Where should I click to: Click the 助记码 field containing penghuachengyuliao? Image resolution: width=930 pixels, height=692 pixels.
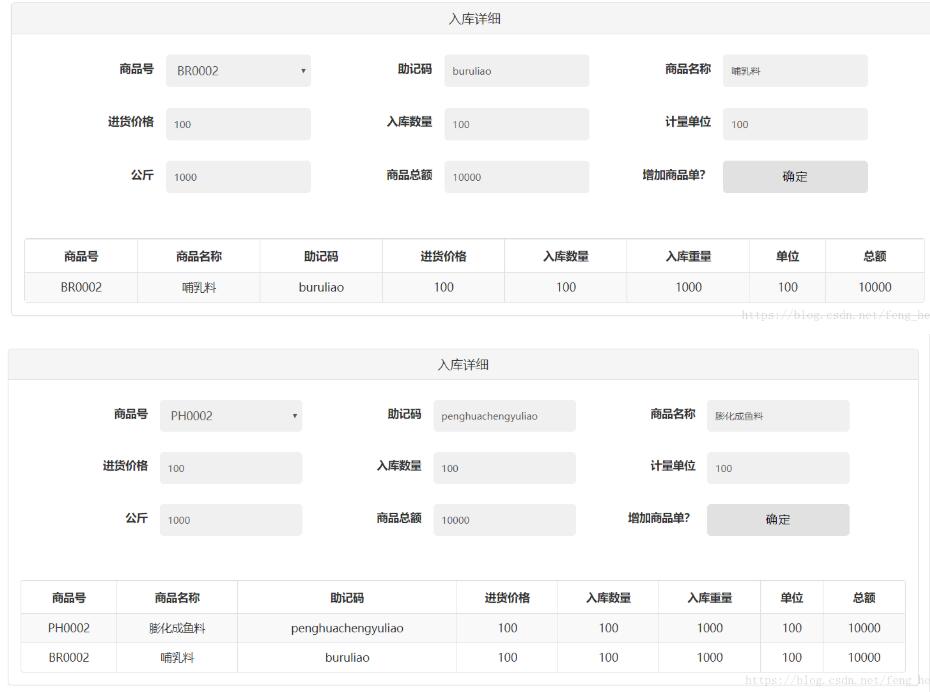click(x=504, y=416)
